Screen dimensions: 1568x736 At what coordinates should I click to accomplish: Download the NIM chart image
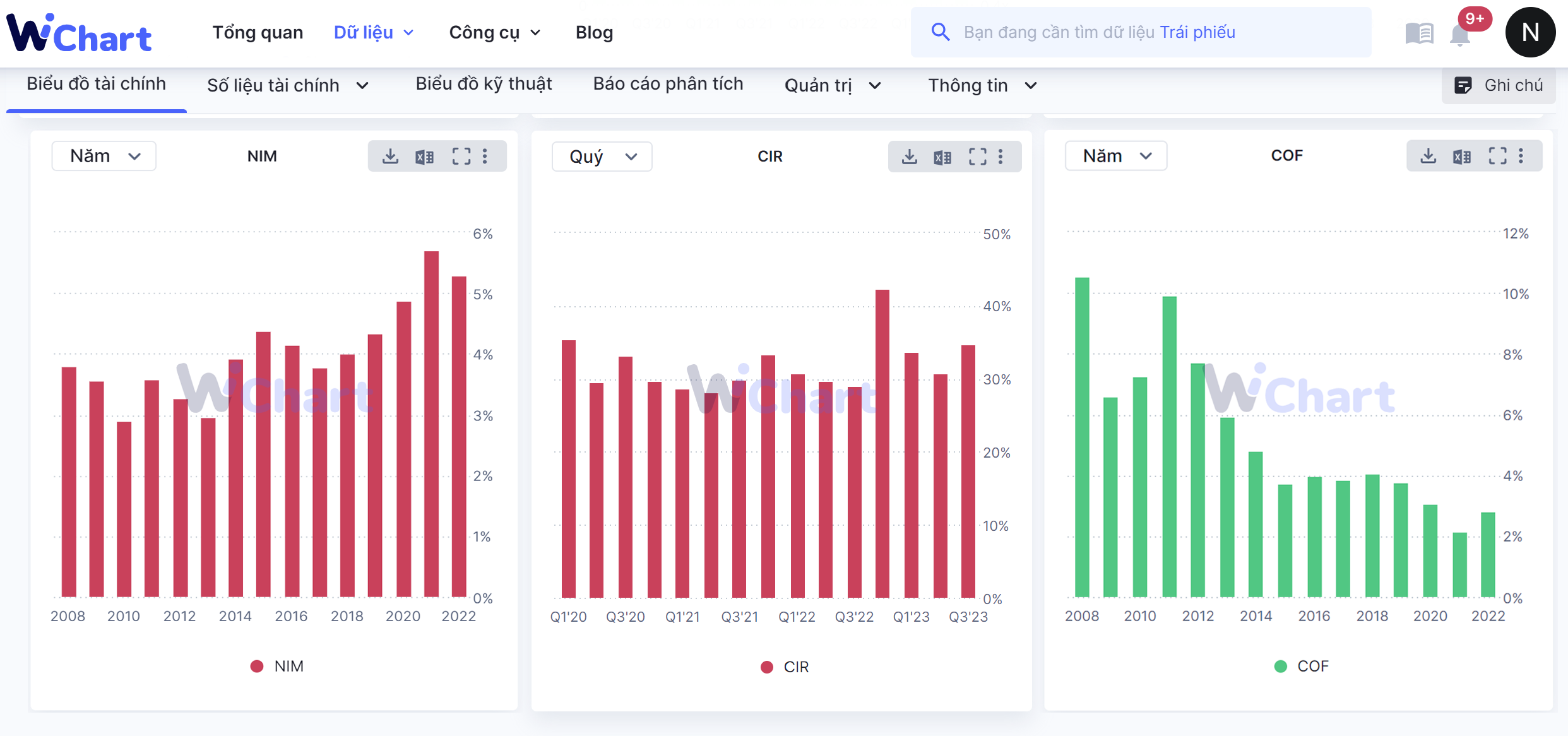pyautogui.click(x=391, y=156)
